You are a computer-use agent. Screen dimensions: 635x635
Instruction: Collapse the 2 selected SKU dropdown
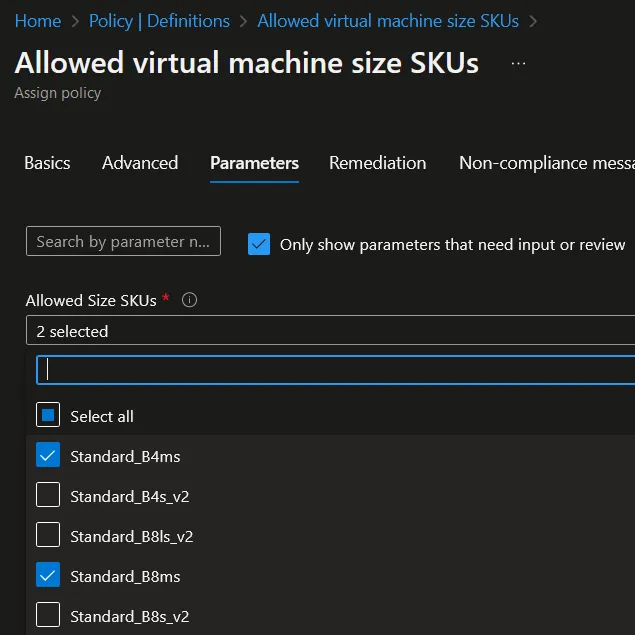click(x=330, y=331)
